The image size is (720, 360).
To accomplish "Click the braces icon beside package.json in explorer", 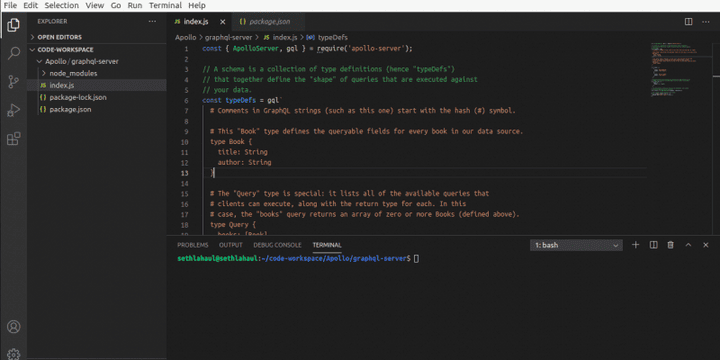I will coord(43,109).
